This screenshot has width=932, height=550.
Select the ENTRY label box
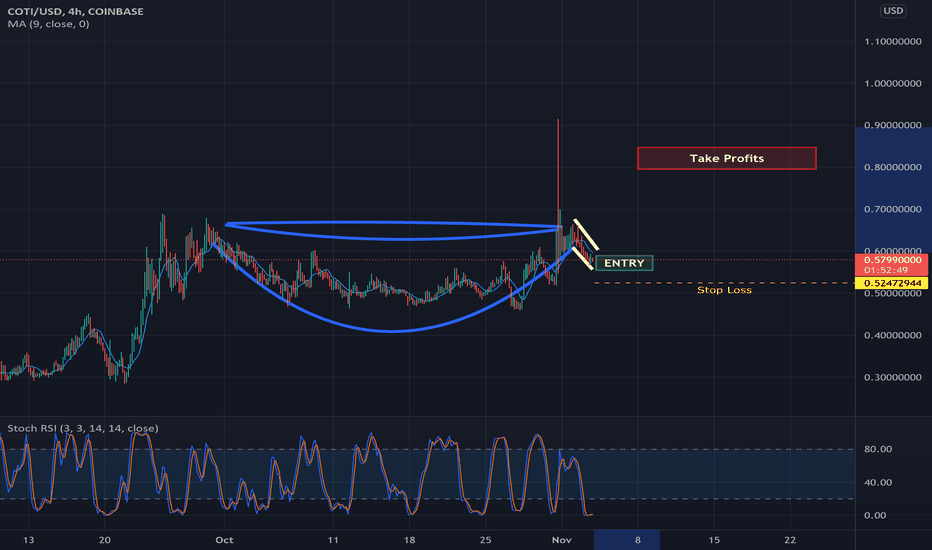[624, 263]
